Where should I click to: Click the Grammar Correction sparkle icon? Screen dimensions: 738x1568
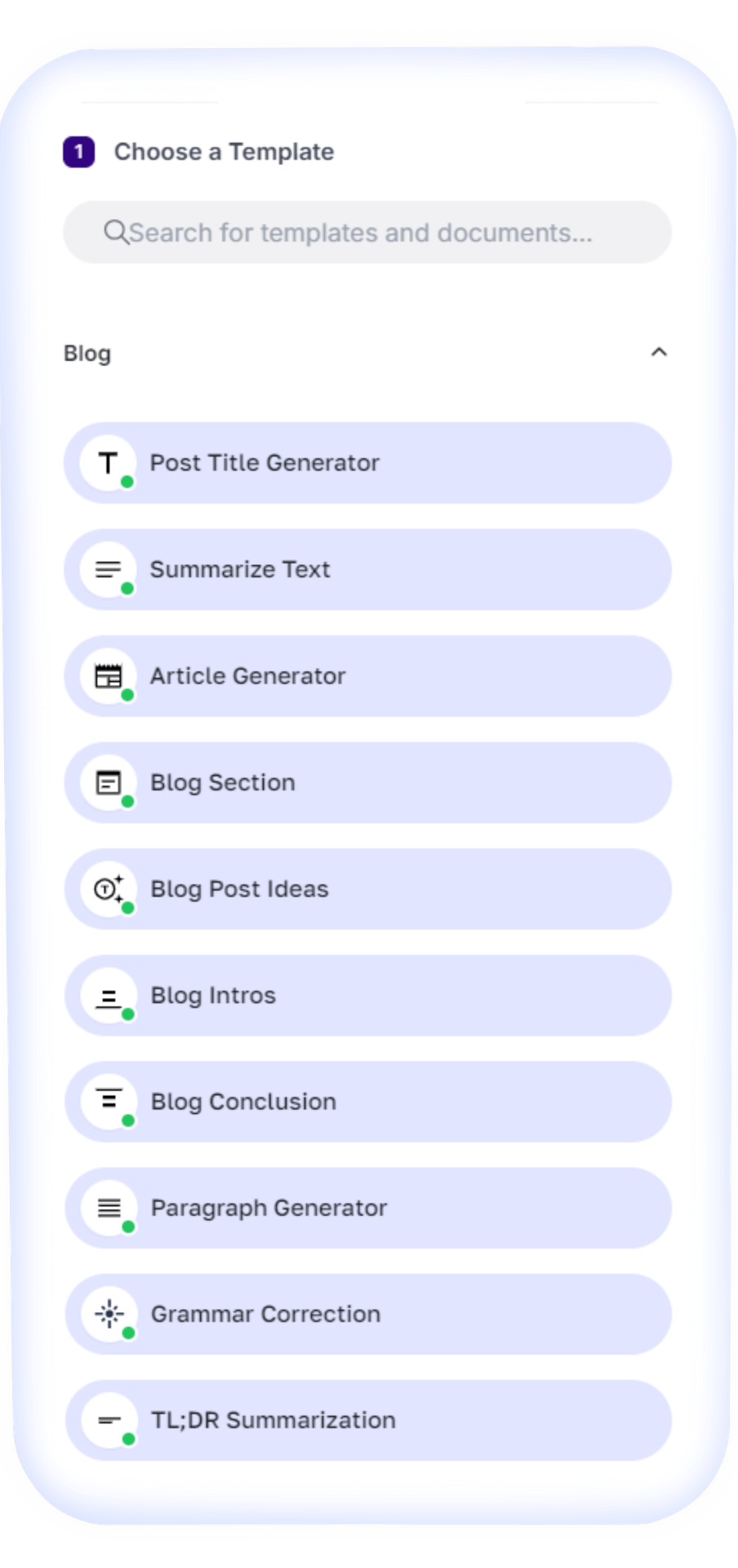coord(109,1314)
